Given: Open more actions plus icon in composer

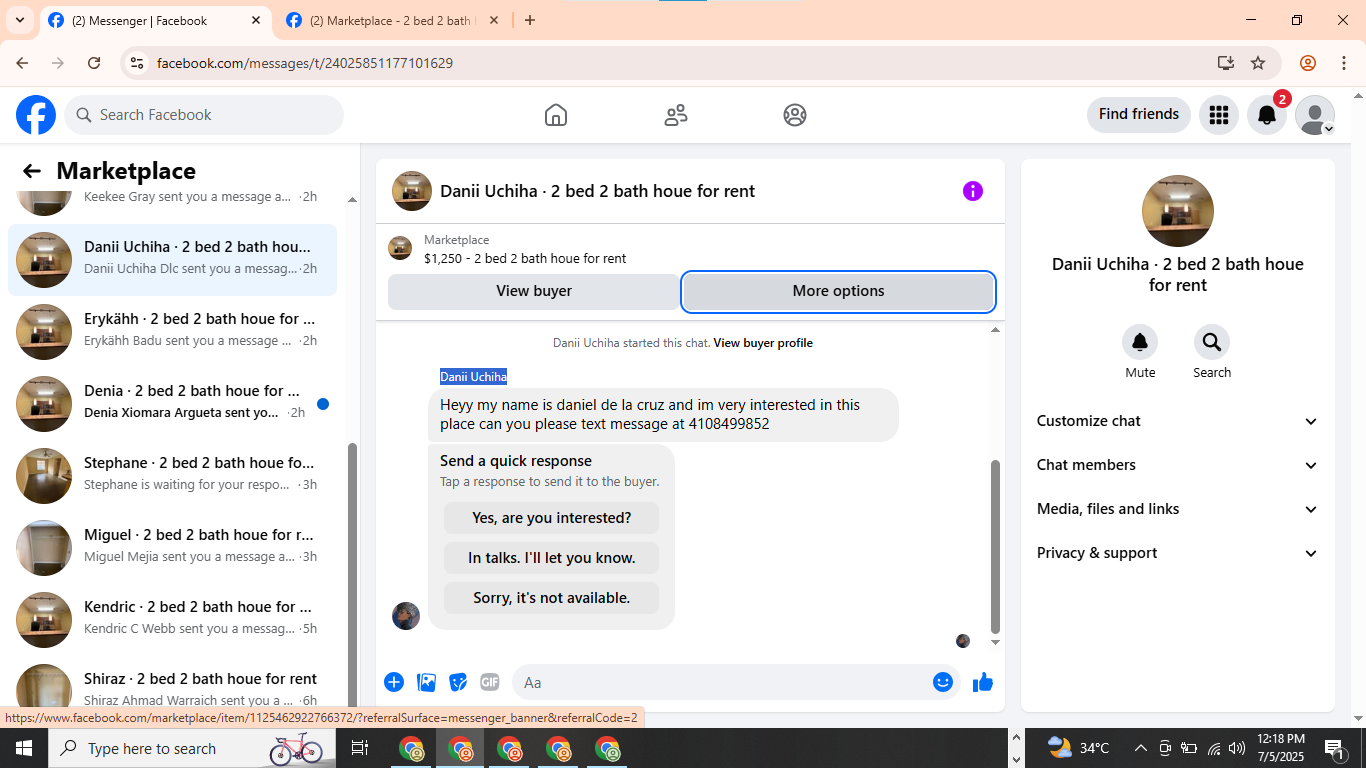Looking at the screenshot, I should coord(394,682).
